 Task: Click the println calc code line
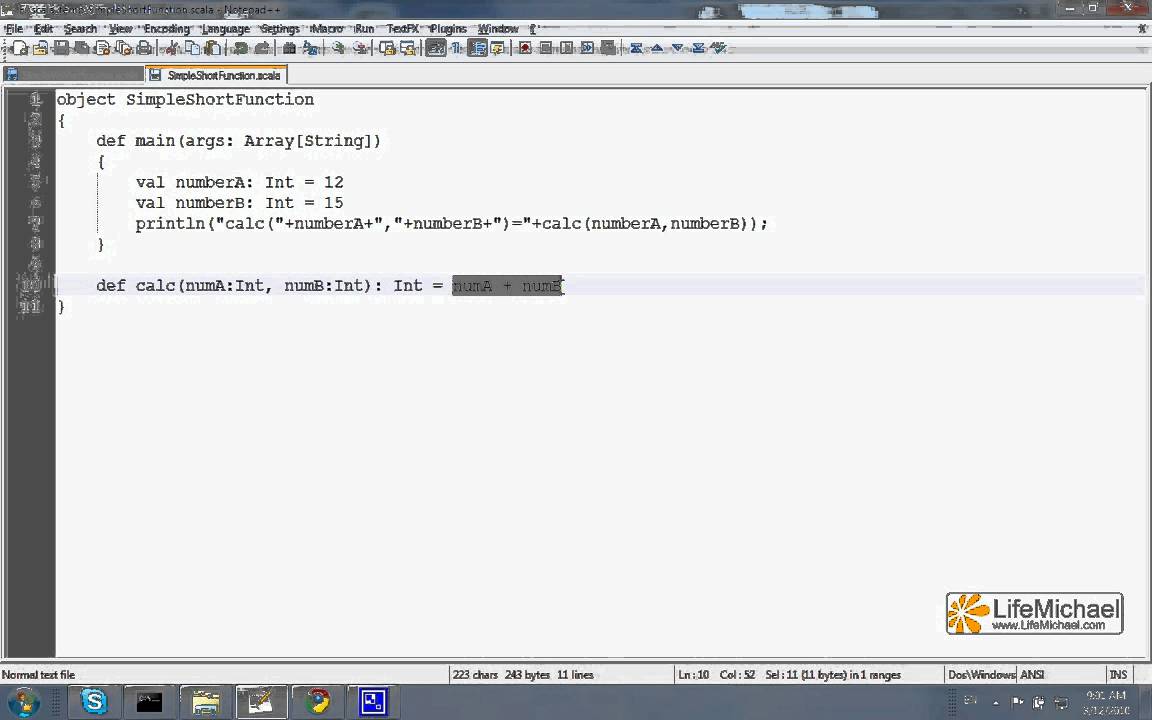(451, 223)
